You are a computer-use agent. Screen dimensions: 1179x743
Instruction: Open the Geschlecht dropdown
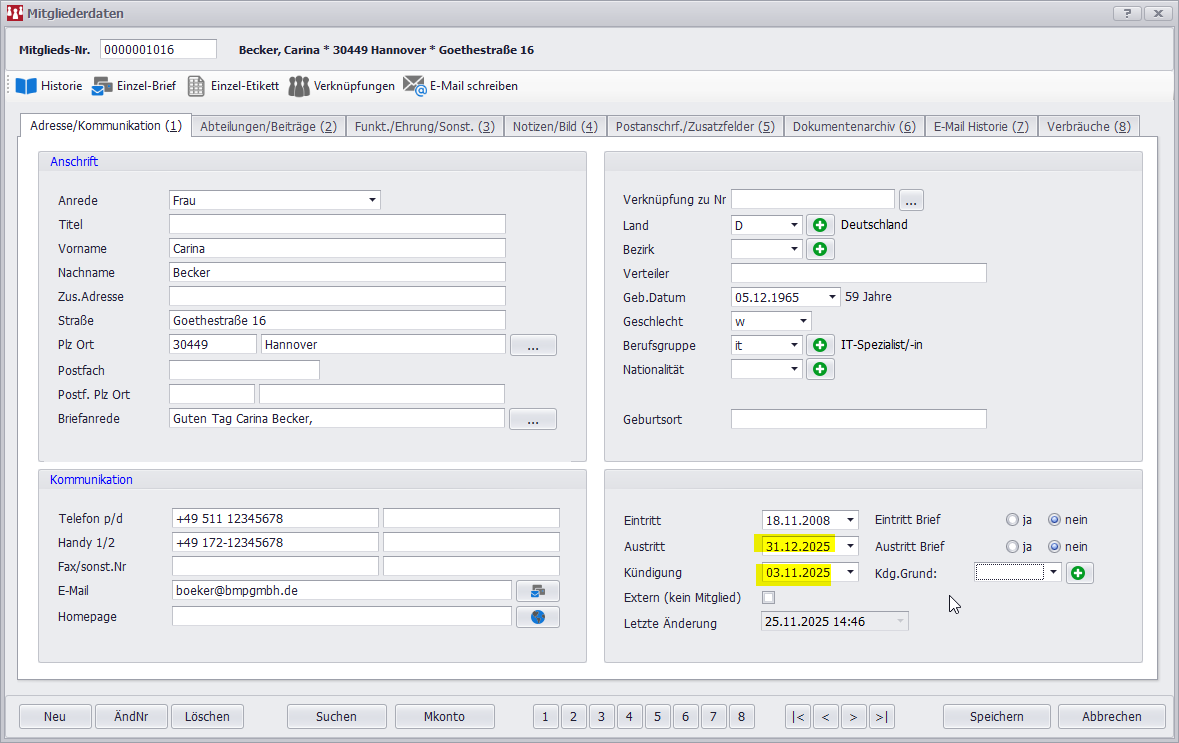tap(803, 321)
